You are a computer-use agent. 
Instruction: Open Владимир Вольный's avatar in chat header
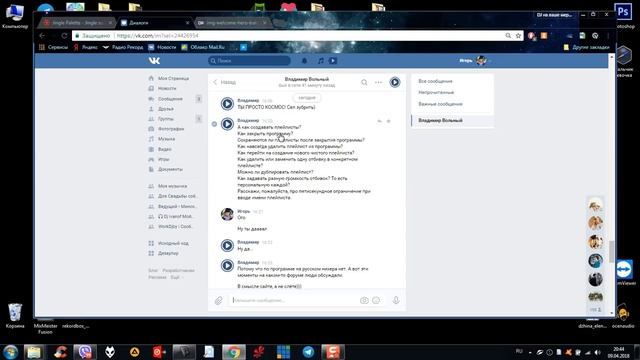[x=395, y=82]
